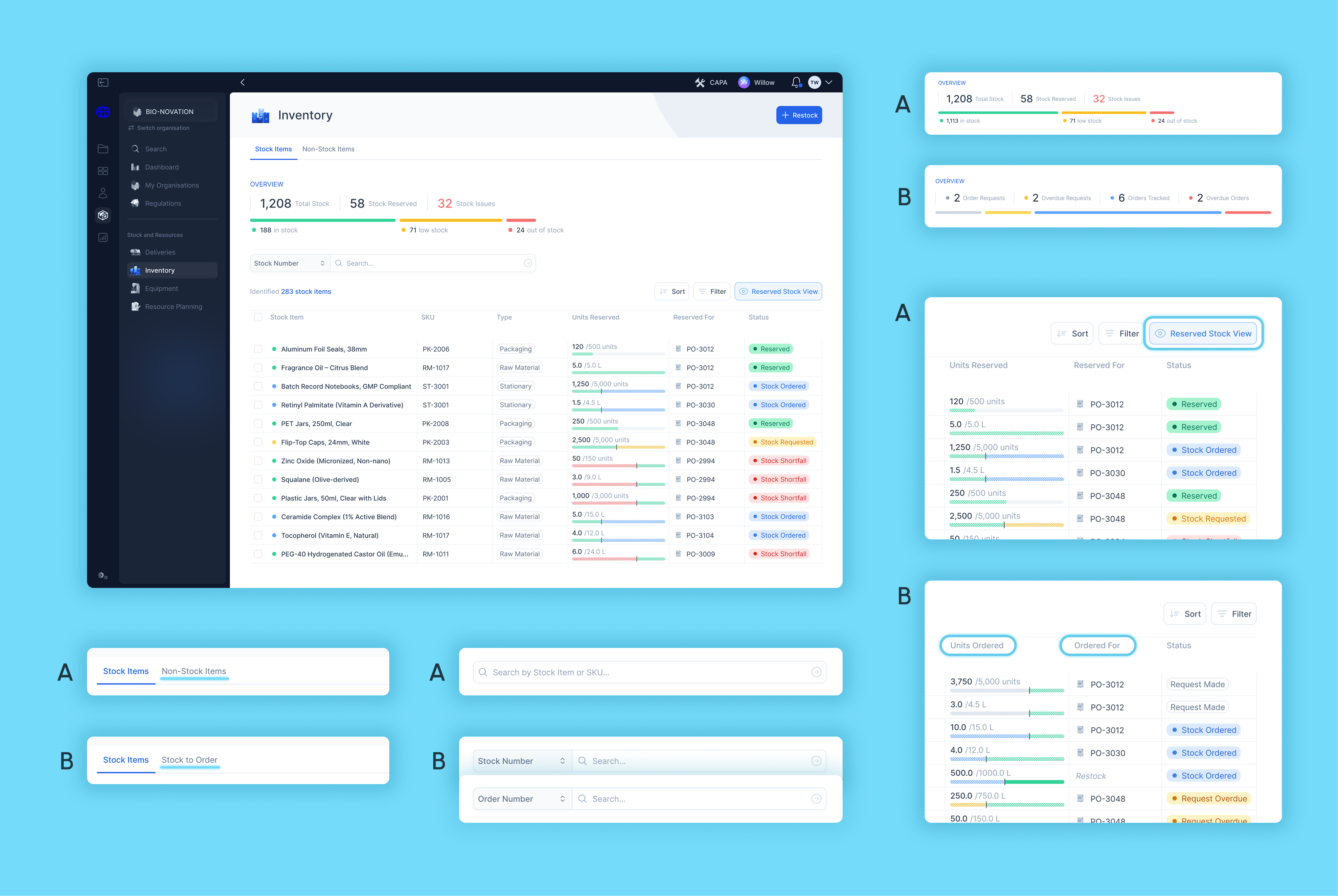Click the Search by Stock Item or SKU field
This screenshot has height=896, width=1338.
point(649,673)
